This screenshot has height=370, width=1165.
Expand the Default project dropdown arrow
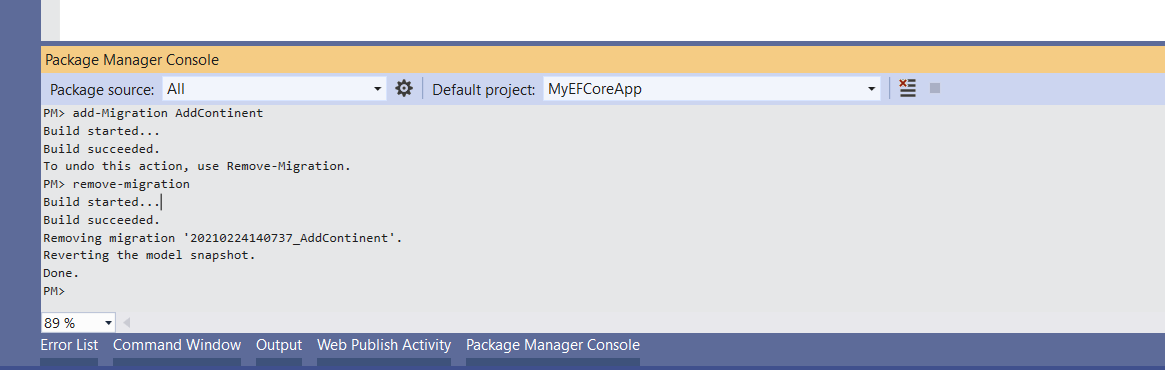[872, 89]
